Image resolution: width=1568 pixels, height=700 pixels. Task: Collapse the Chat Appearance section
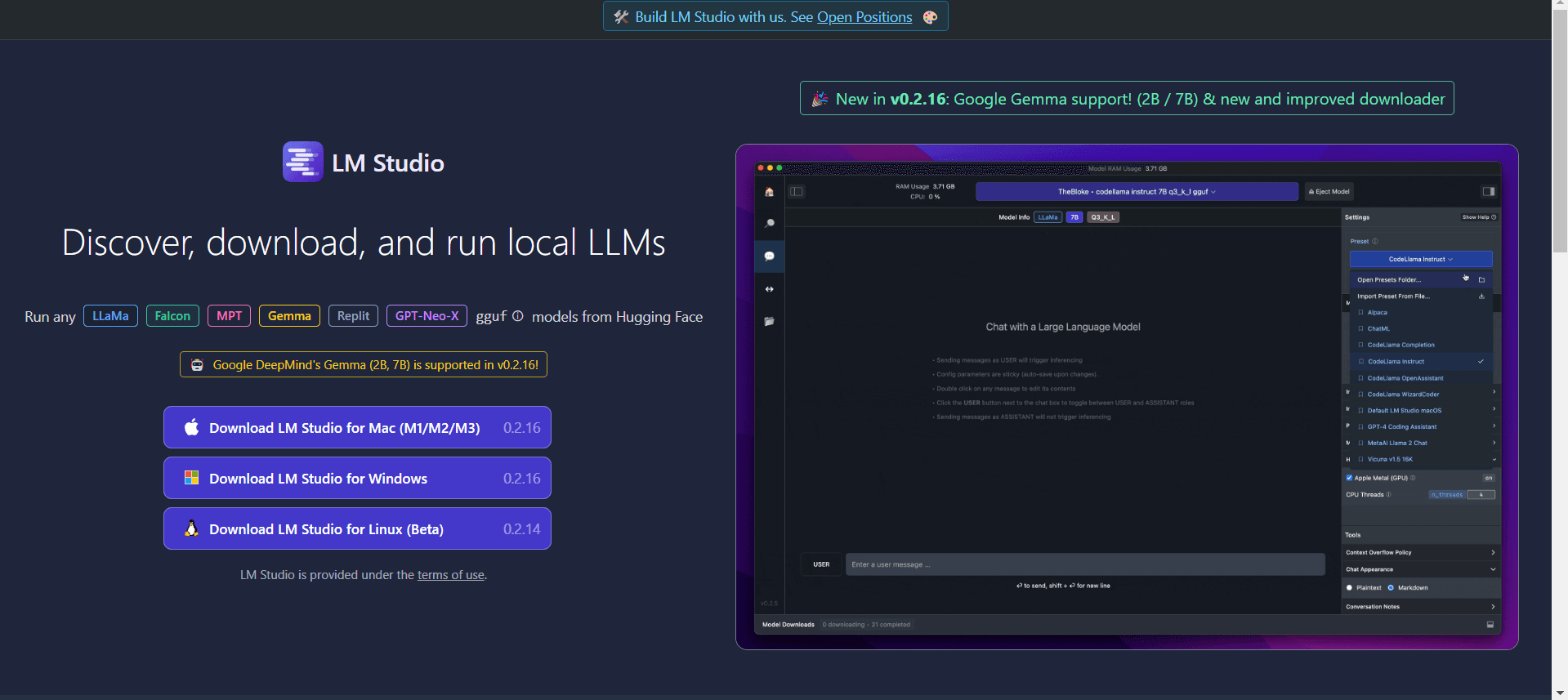point(1420,569)
